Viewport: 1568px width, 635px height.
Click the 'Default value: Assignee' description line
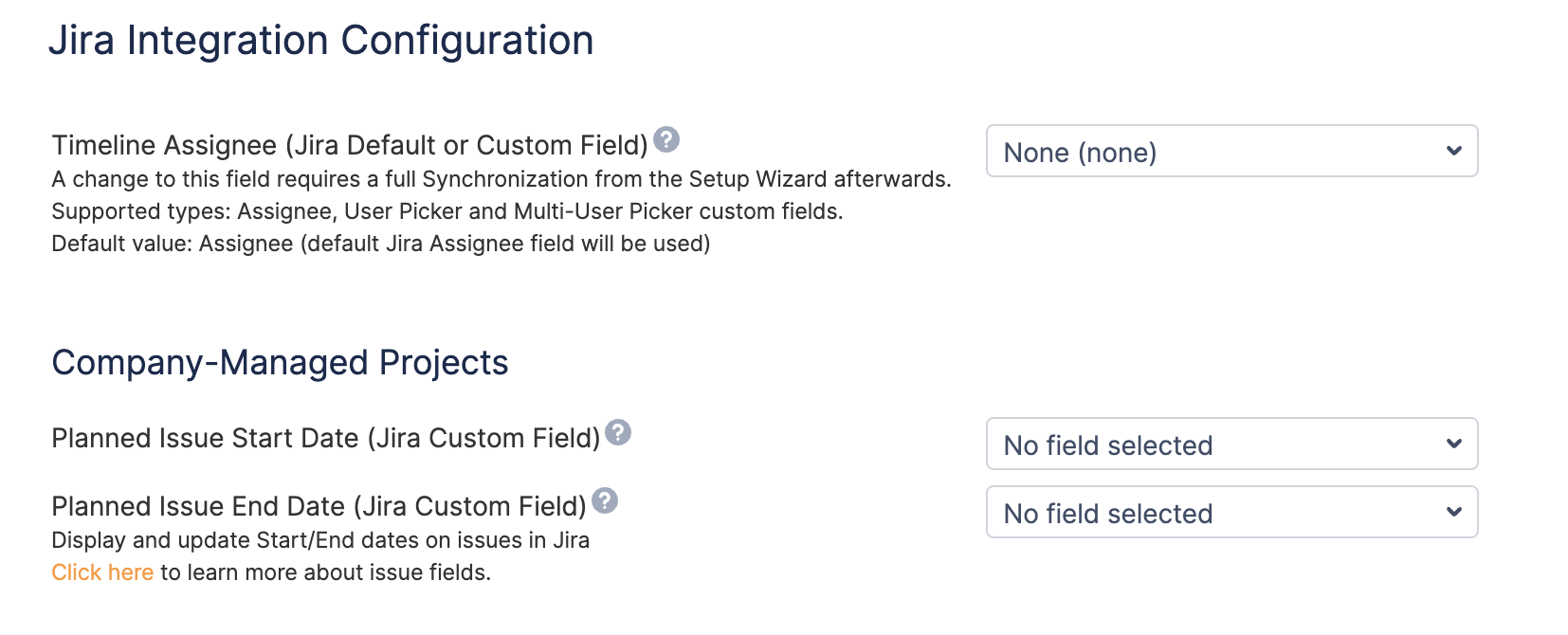[380, 244]
